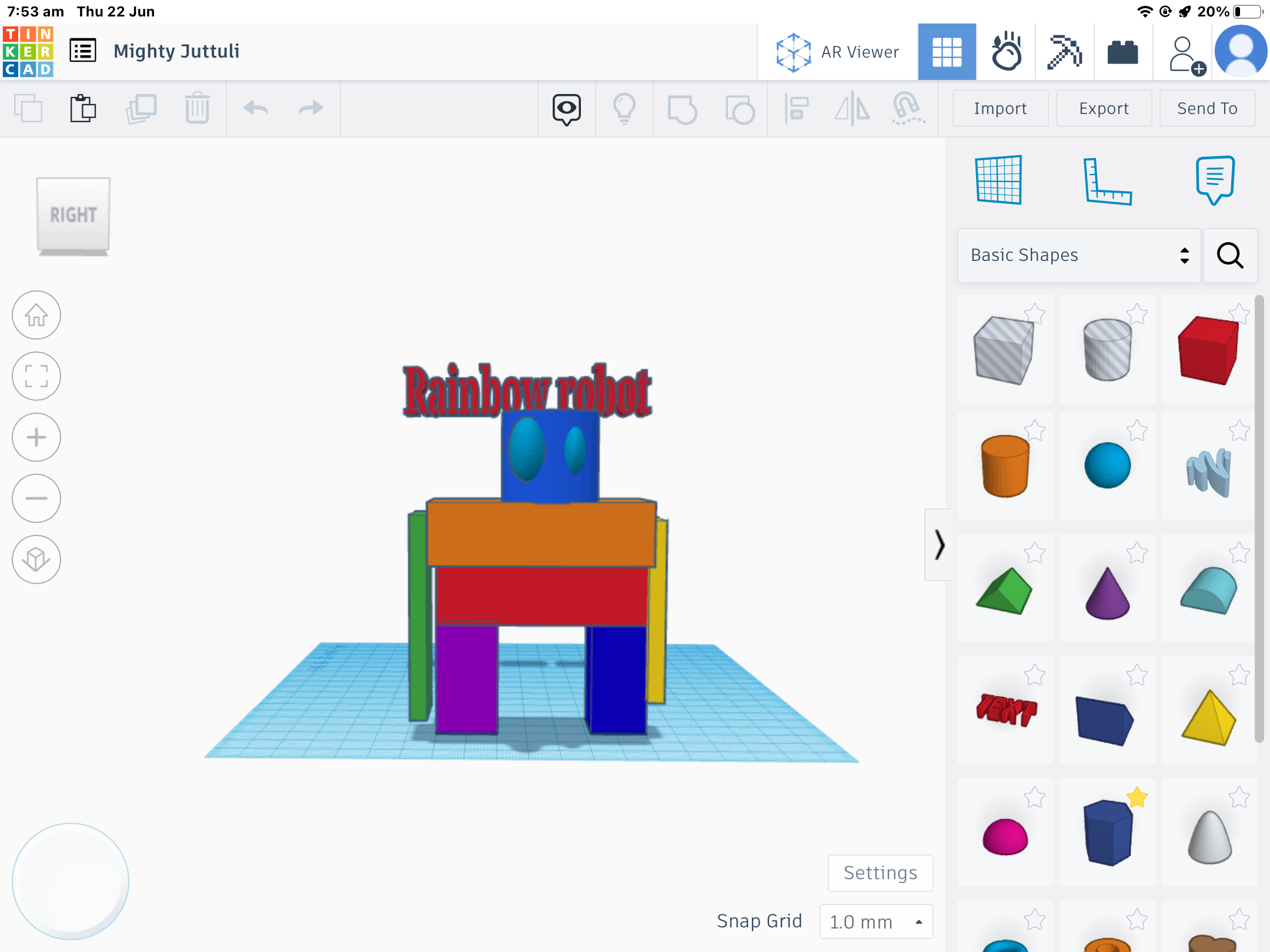The width and height of the screenshot is (1270, 952).
Task: Open the Notes tool
Action: 1215,180
